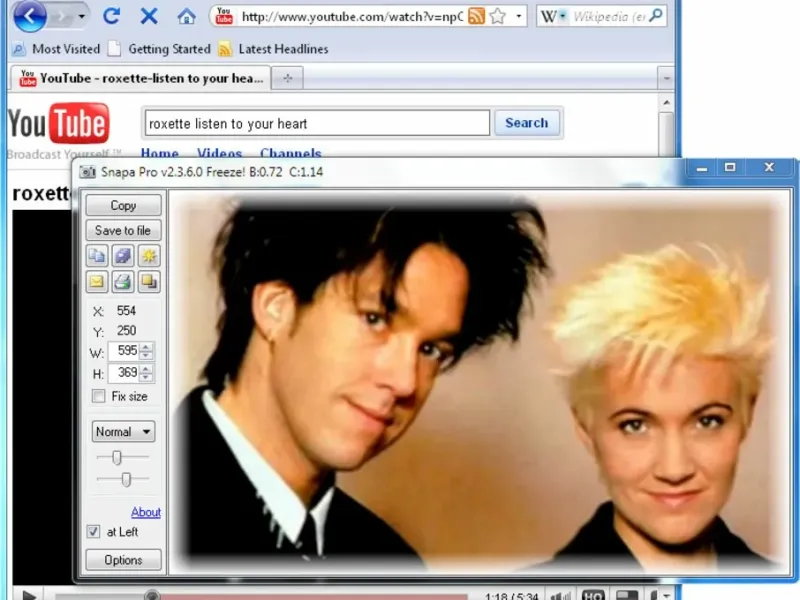
Task: Uncheck the at Left checkbox
Action: coord(93,532)
